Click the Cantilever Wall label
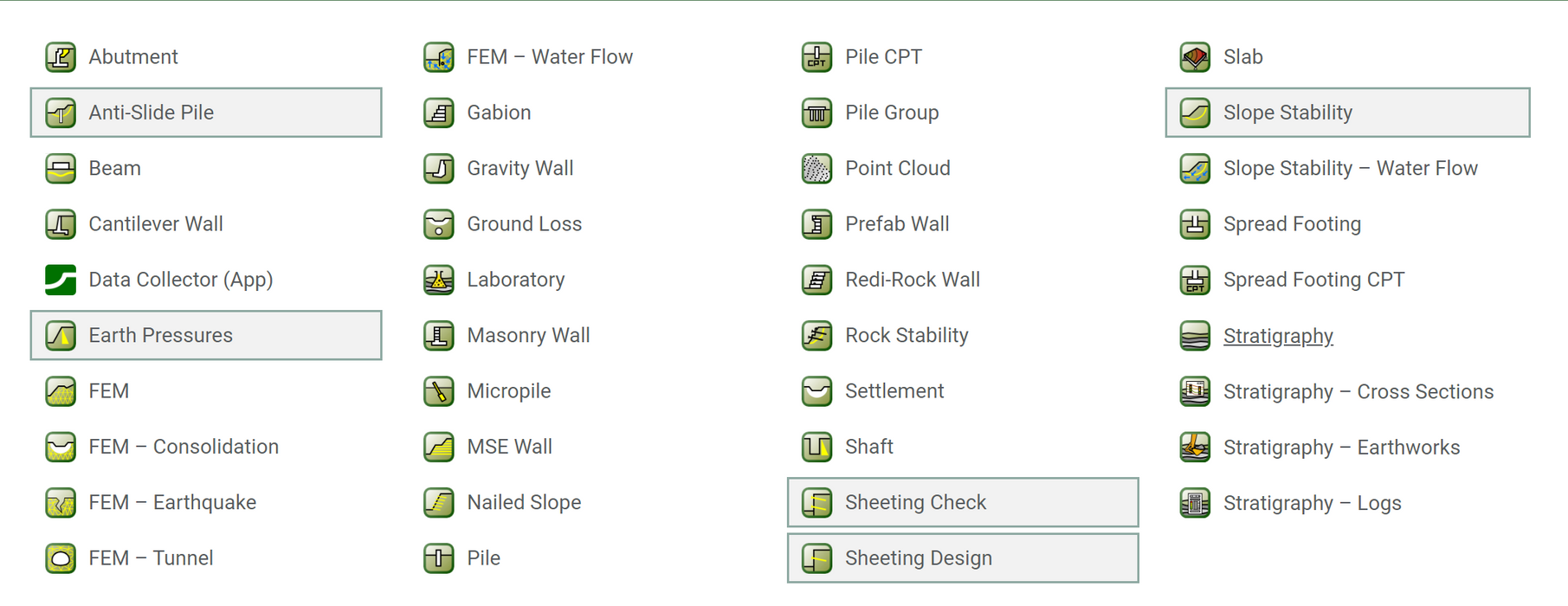This screenshot has height=606, width=1568. 156,224
